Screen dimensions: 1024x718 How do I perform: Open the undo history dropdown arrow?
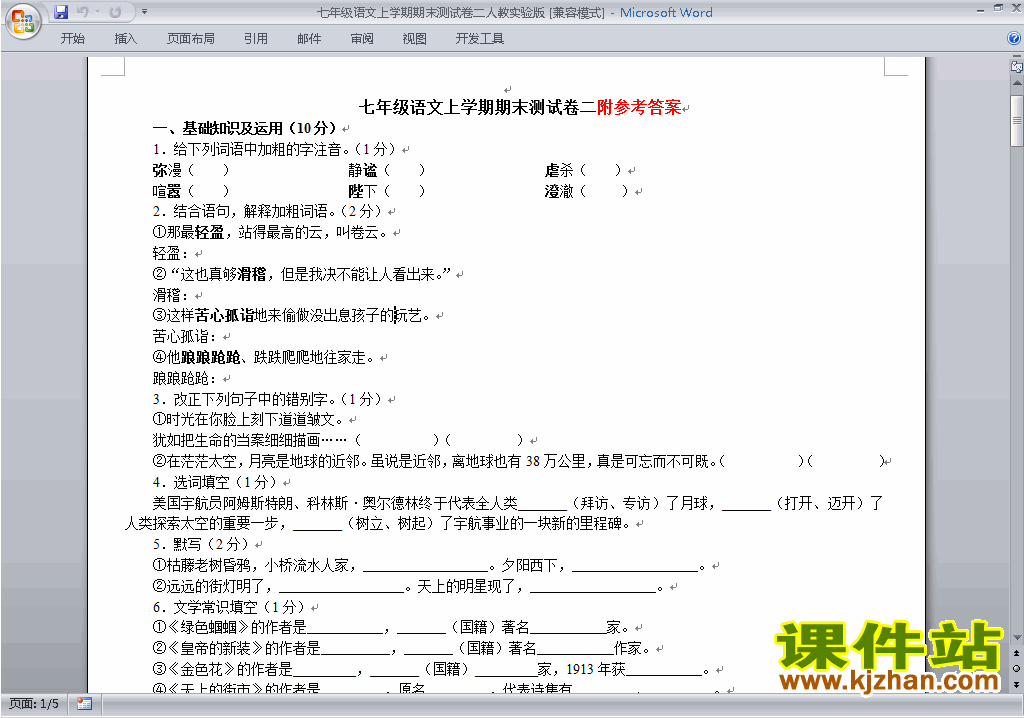(x=97, y=12)
